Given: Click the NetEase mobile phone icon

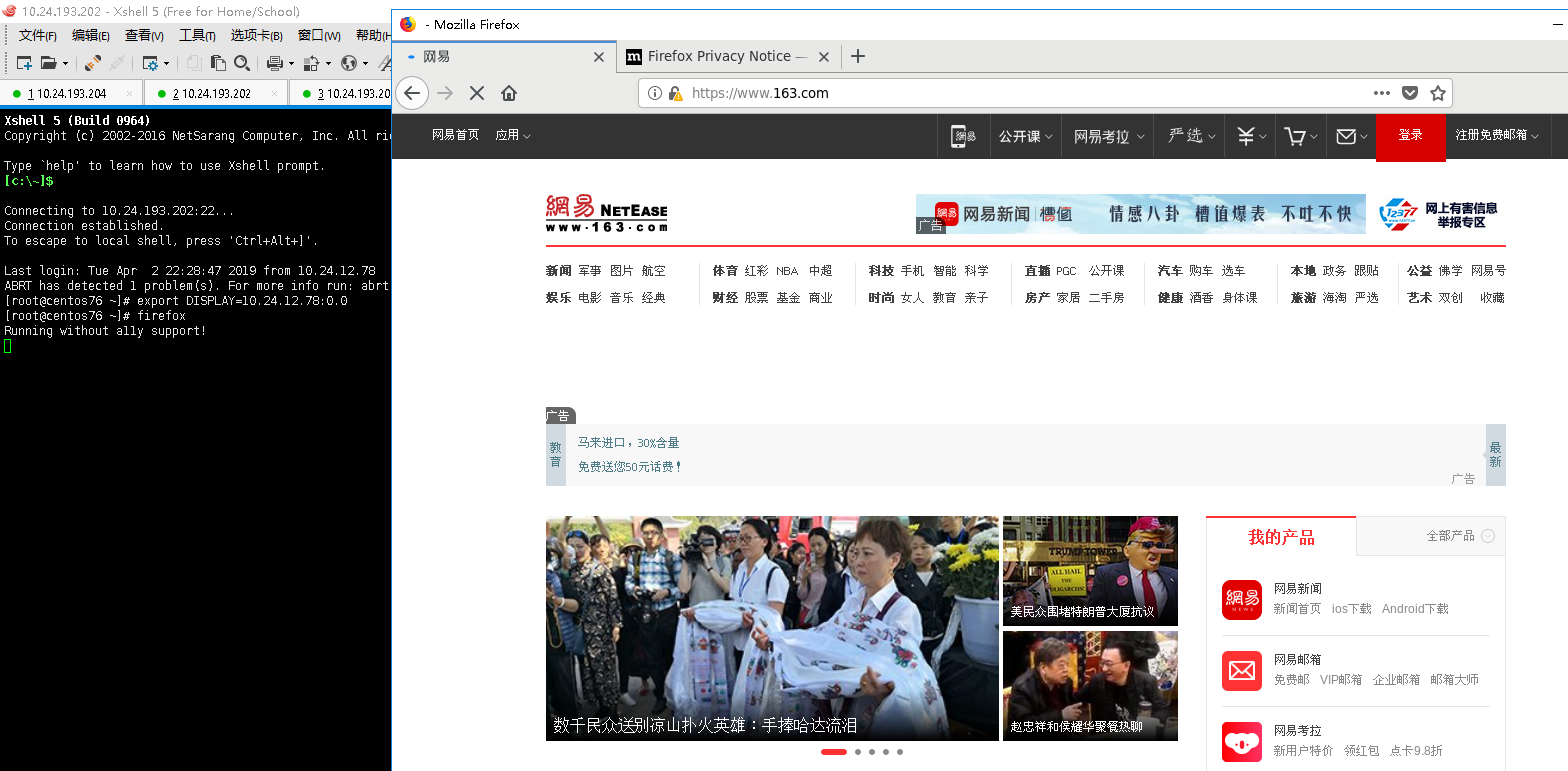Looking at the screenshot, I should coord(964,136).
